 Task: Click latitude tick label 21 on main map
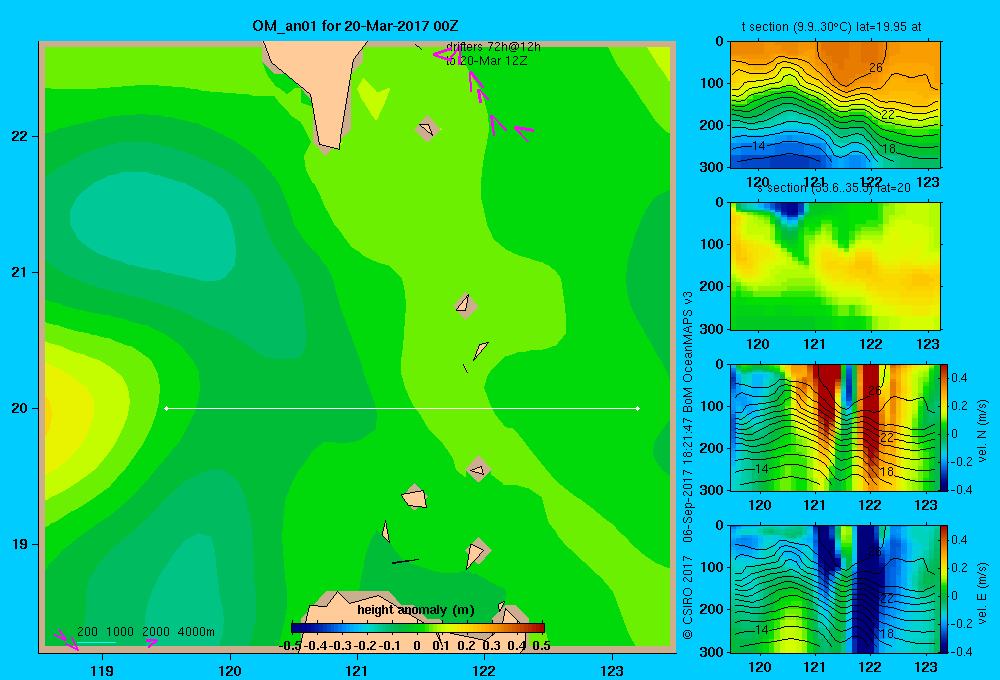pos(20,272)
